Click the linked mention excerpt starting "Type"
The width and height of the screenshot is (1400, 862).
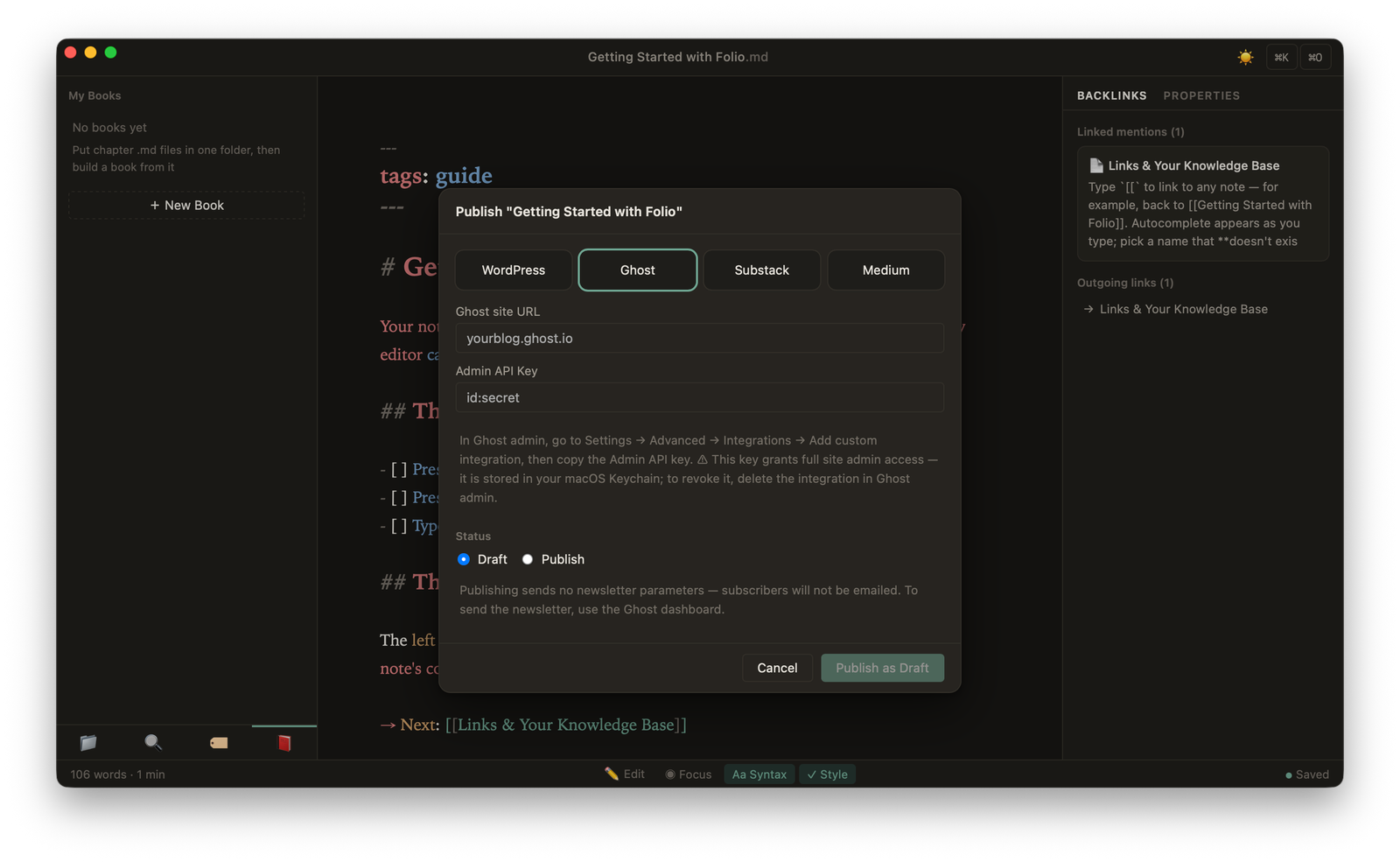[1200, 214]
